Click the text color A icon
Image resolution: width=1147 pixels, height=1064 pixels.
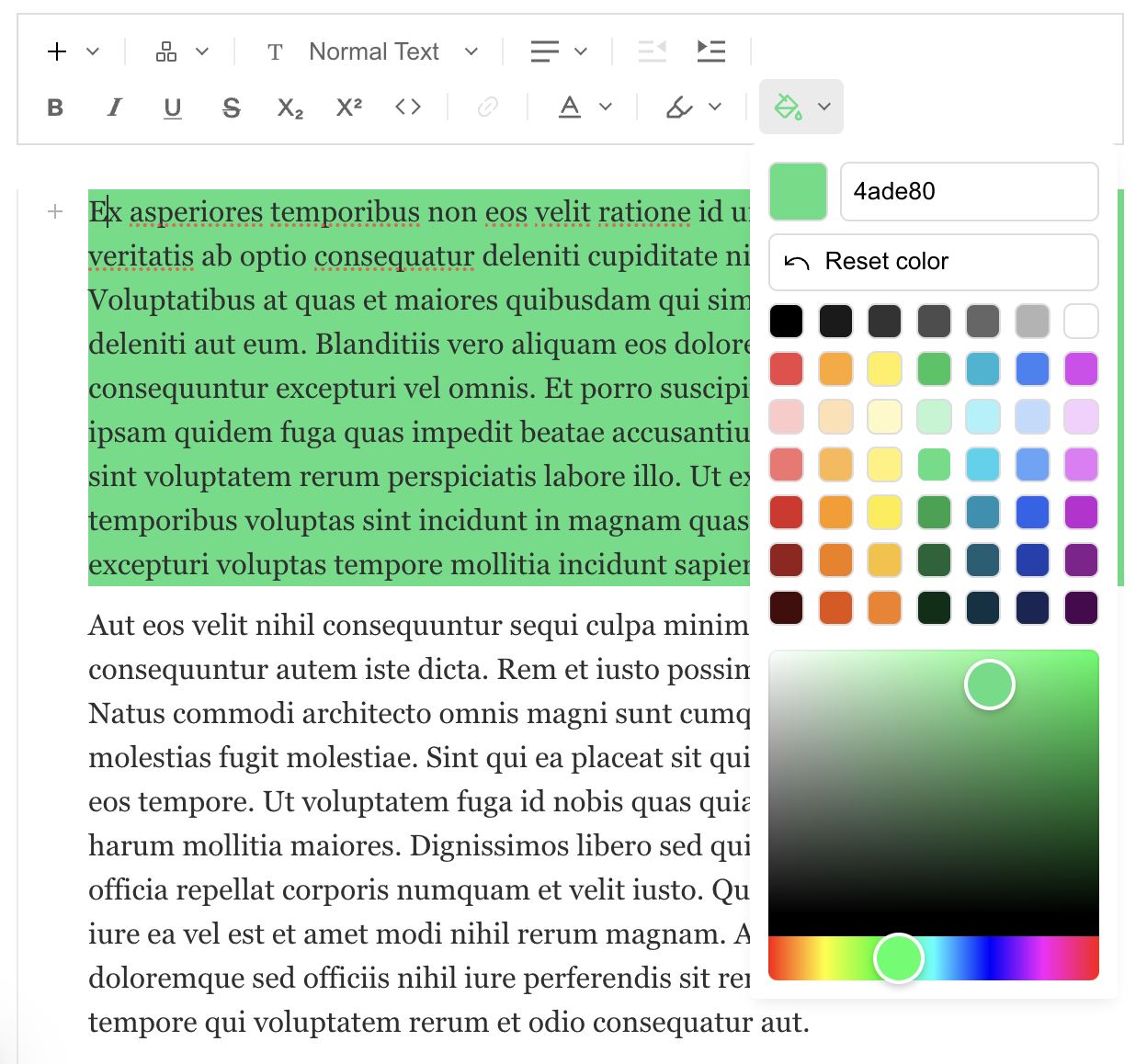click(x=570, y=108)
